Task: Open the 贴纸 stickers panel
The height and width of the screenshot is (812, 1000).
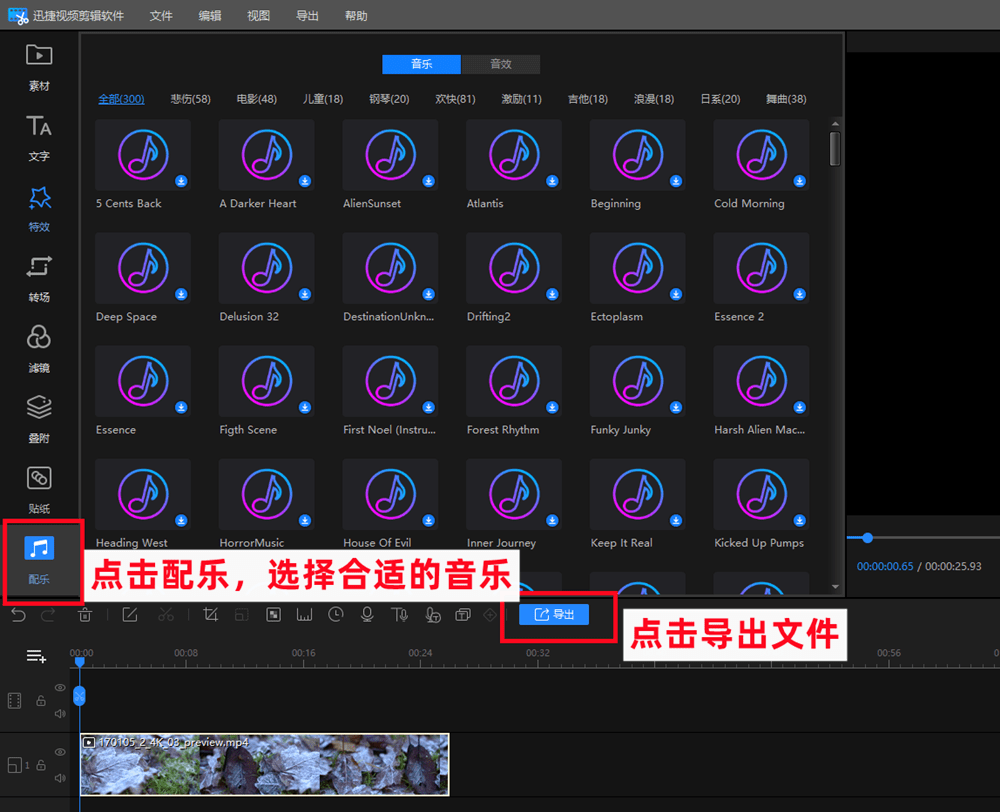Action: tap(39, 490)
